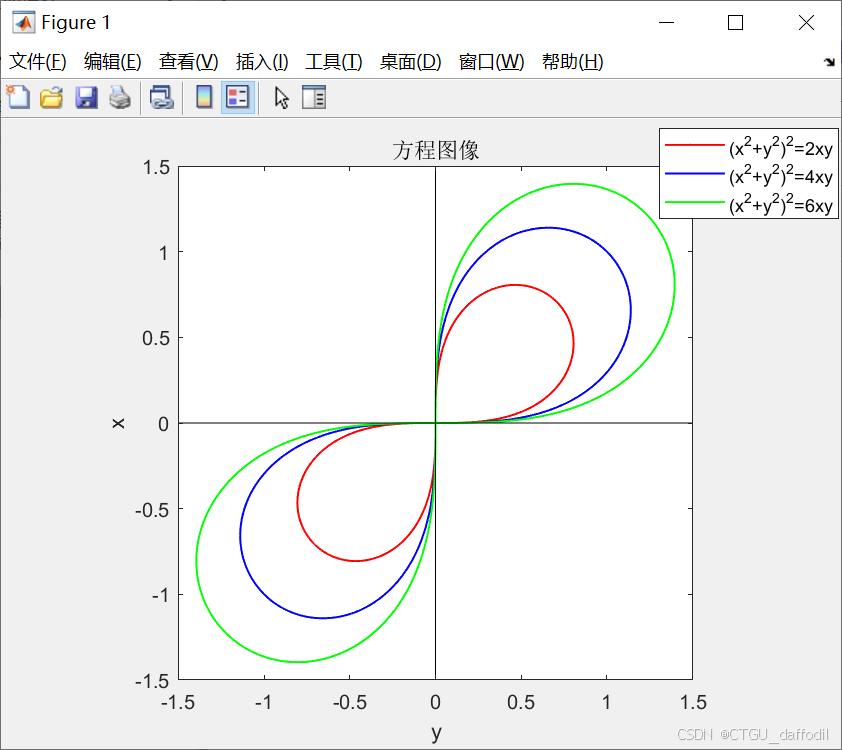The width and height of the screenshot is (842, 750).
Task: Open the 查看 menu
Action: coord(188,61)
